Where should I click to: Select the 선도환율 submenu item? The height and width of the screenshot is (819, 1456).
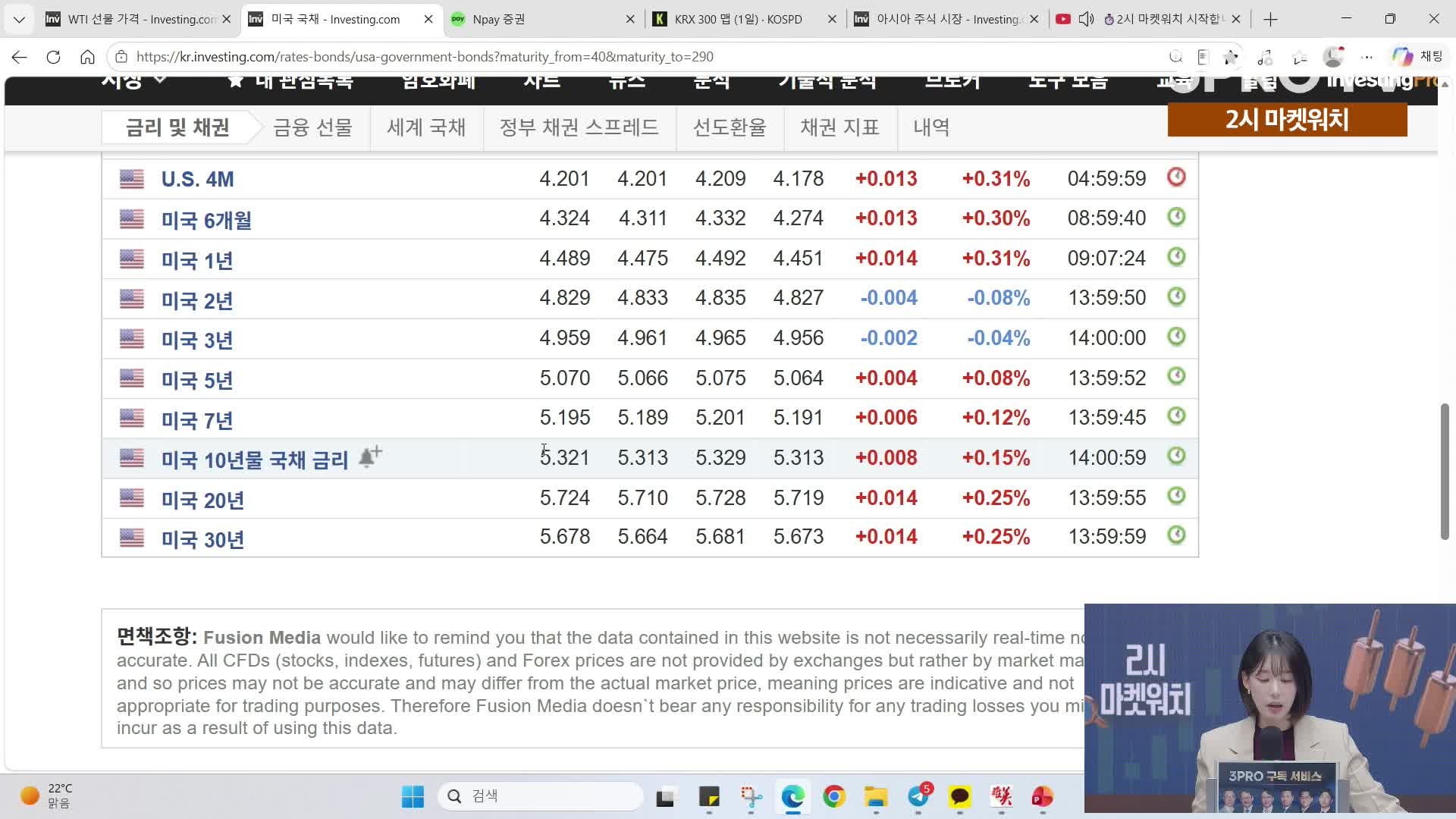730,127
